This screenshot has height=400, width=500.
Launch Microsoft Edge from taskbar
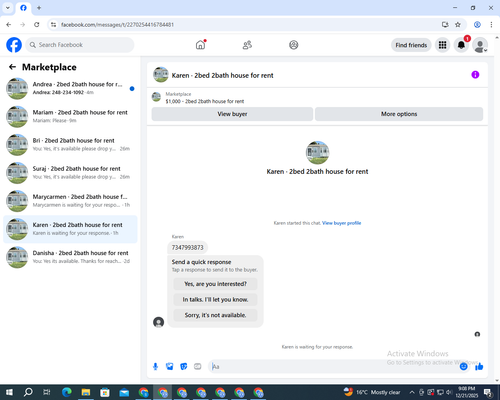67,392
